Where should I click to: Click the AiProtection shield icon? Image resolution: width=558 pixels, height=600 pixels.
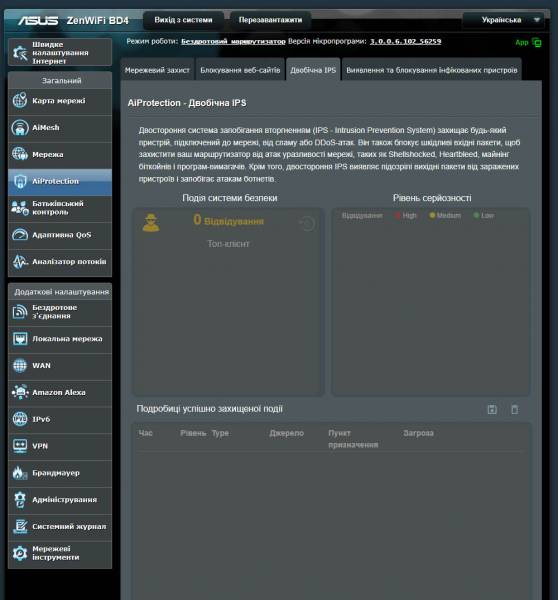[x=20, y=181]
